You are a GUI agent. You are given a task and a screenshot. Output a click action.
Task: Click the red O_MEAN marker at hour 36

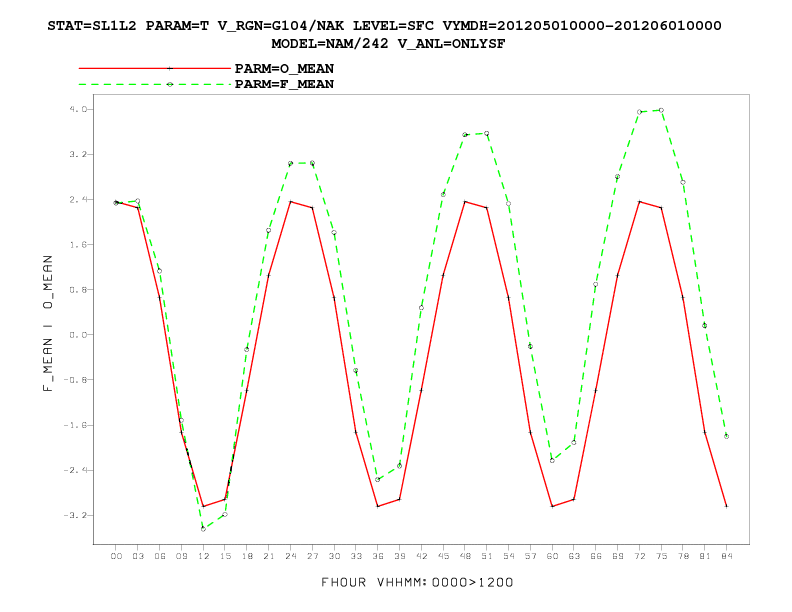click(378, 506)
